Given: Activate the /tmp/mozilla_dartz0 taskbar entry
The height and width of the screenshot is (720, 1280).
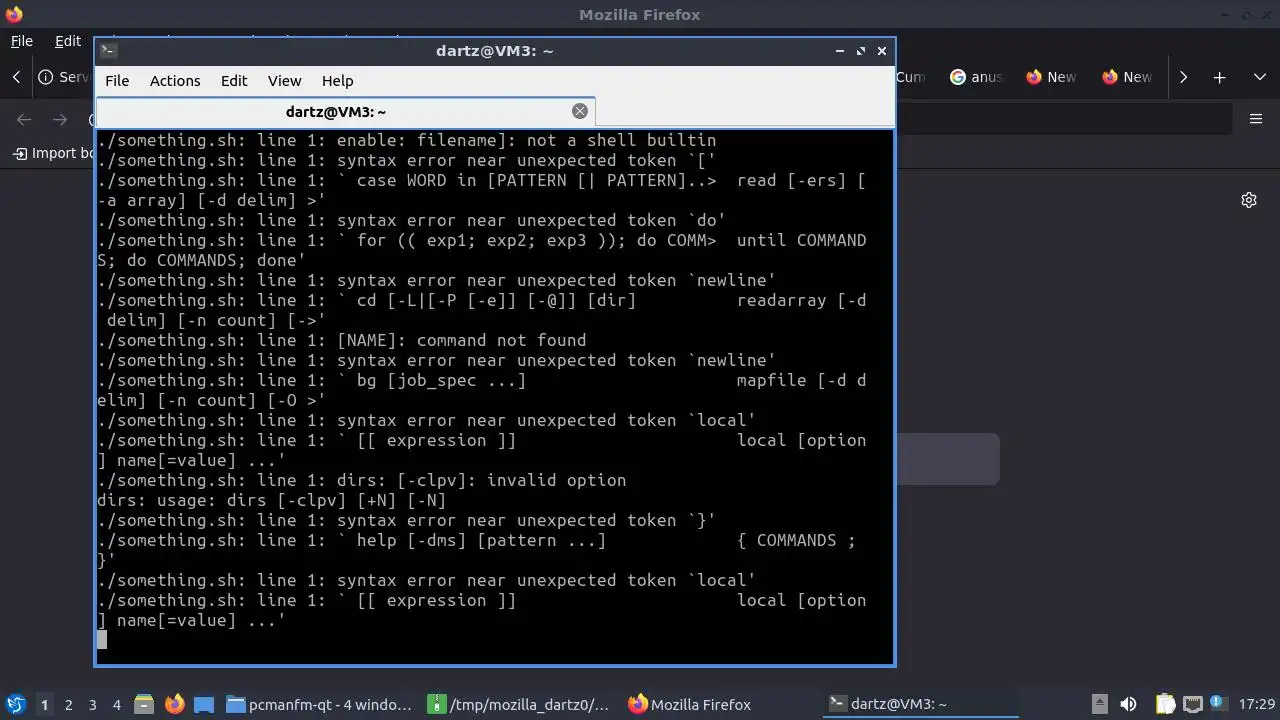Looking at the screenshot, I should pyautogui.click(x=520, y=704).
